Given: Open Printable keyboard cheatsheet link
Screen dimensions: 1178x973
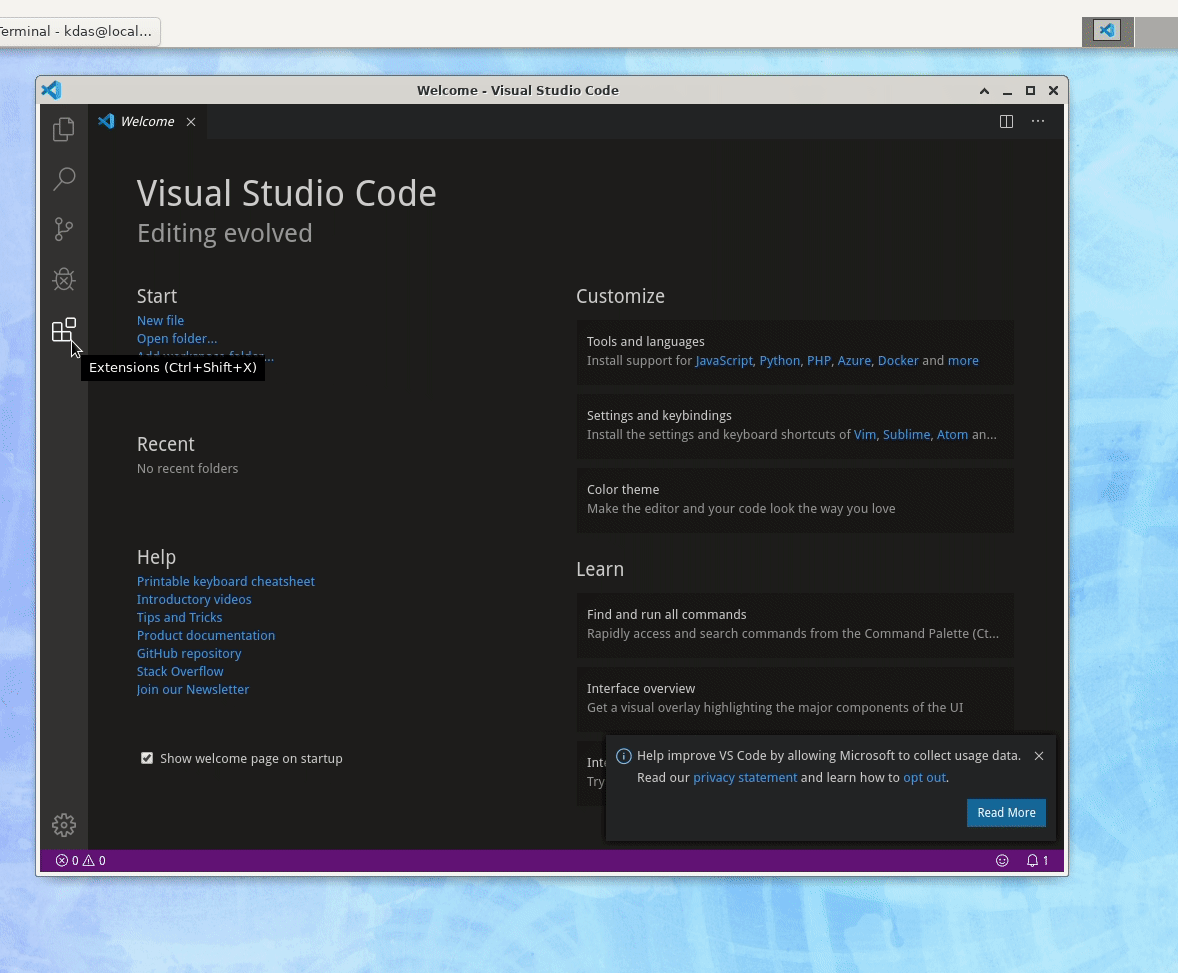Looking at the screenshot, I should [x=225, y=582].
